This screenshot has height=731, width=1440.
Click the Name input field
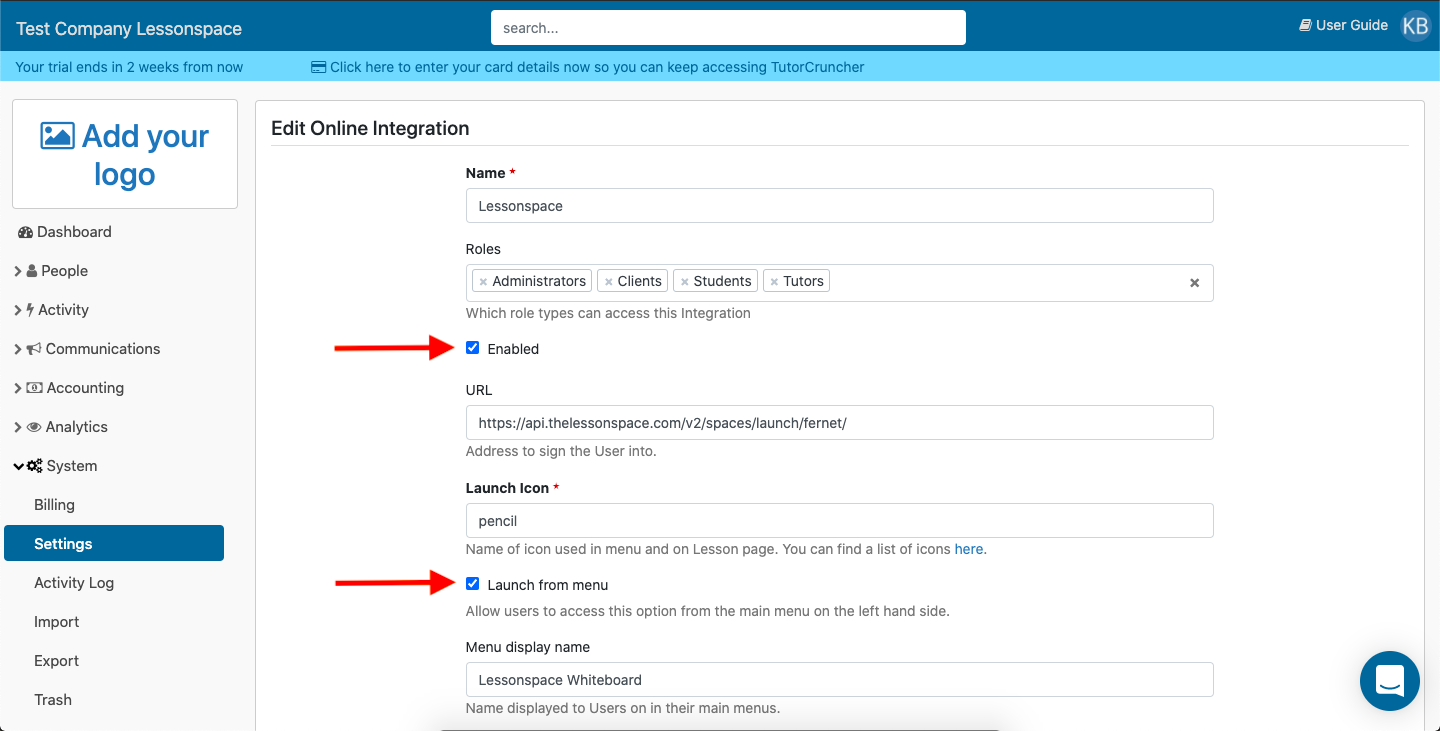click(839, 206)
